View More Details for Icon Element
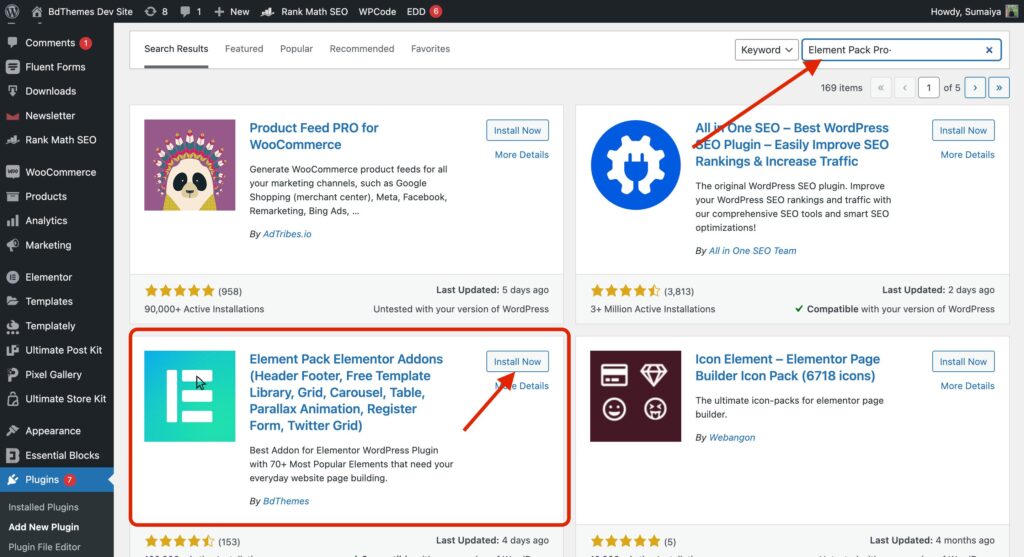 click(x=967, y=386)
